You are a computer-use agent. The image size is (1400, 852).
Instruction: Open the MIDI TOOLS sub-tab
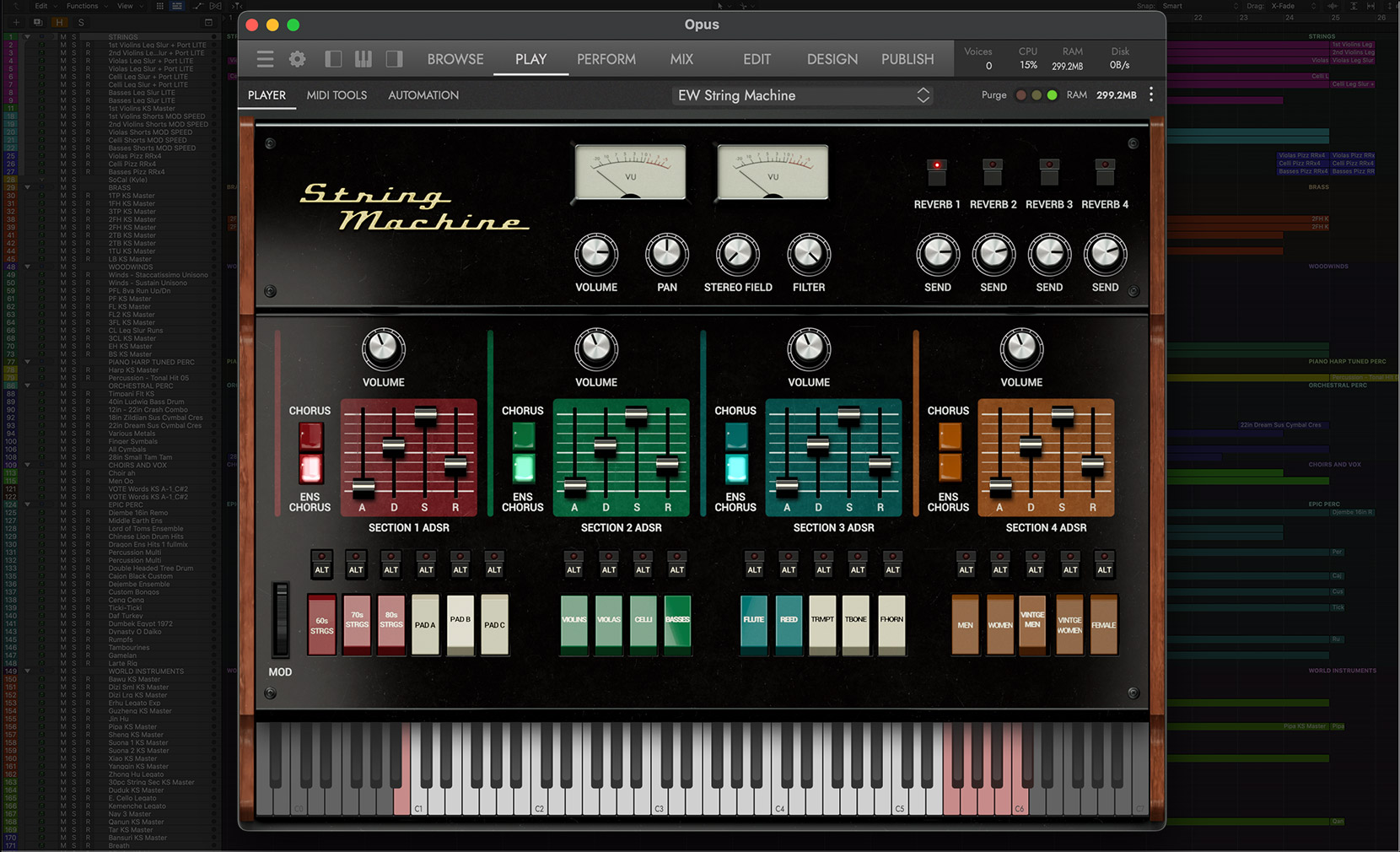click(x=337, y=95)
